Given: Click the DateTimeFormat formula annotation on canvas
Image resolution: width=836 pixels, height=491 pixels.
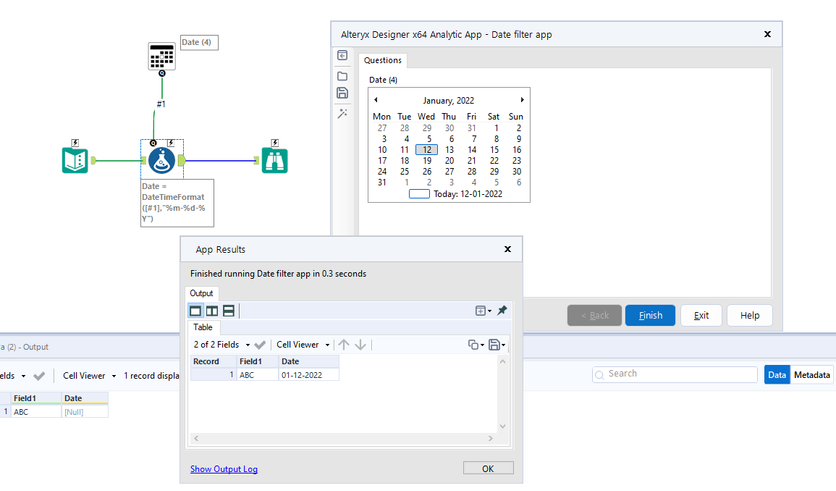Looking at the screenshot, I should pos(177,203).
